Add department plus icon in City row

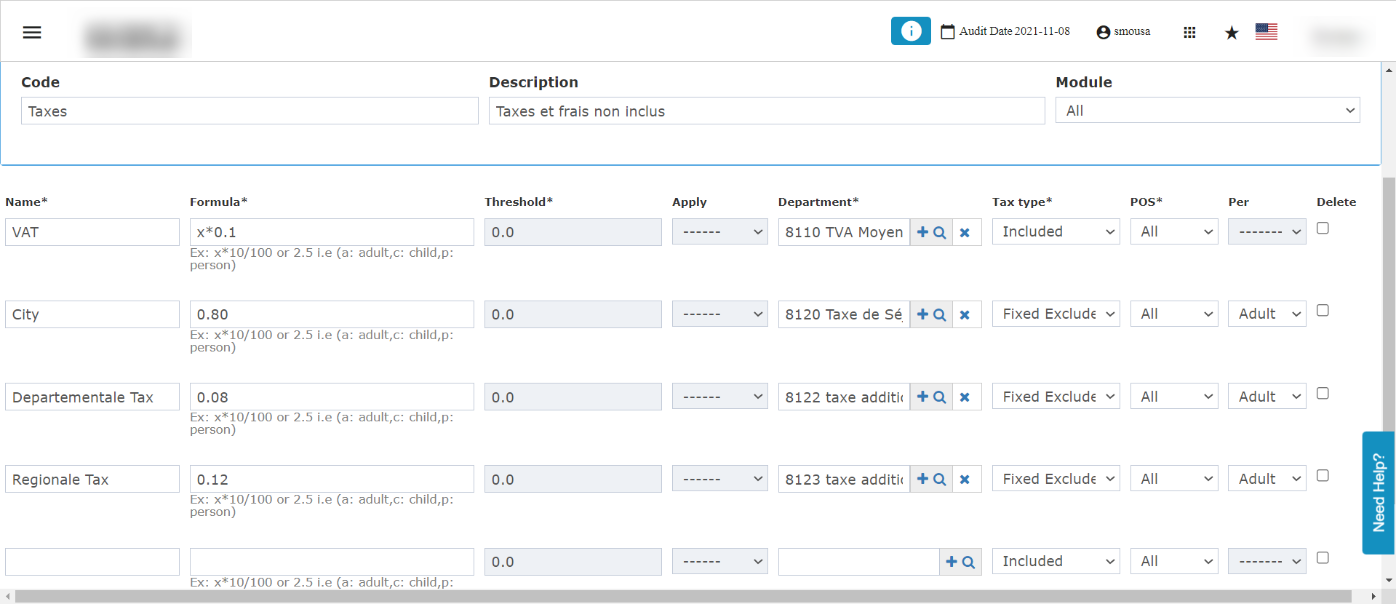(922, 314)
